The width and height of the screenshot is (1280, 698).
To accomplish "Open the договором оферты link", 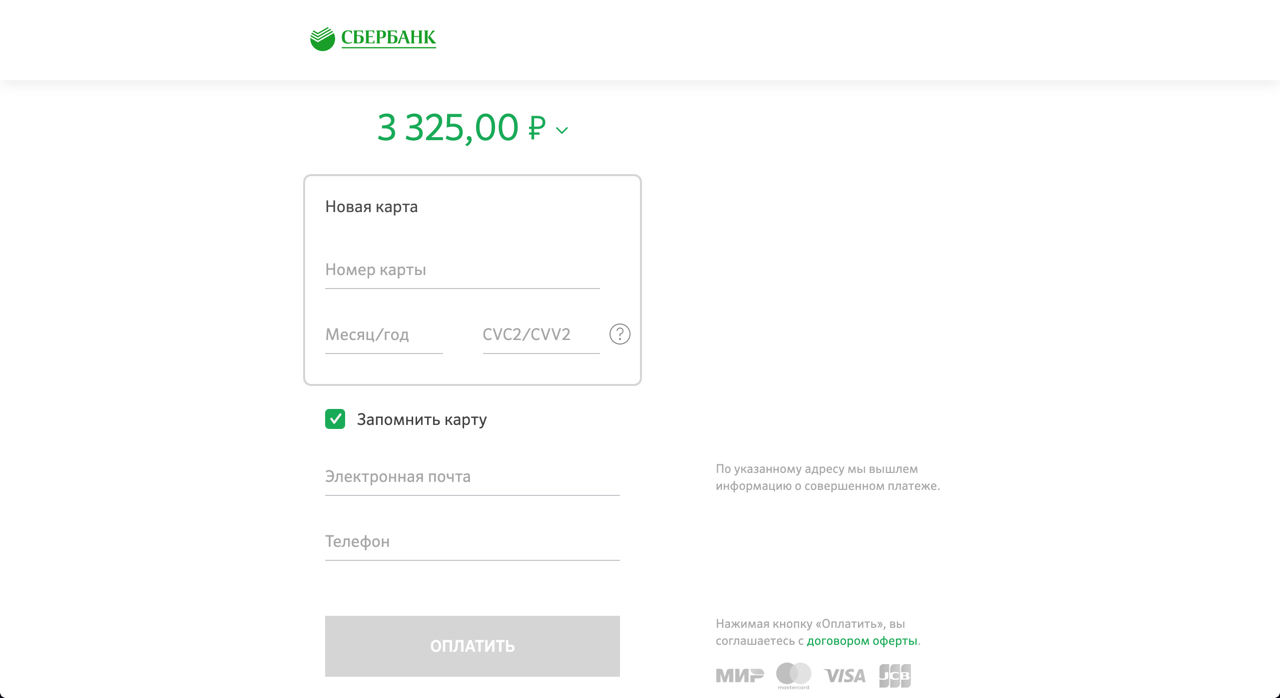I will (862, 641).
